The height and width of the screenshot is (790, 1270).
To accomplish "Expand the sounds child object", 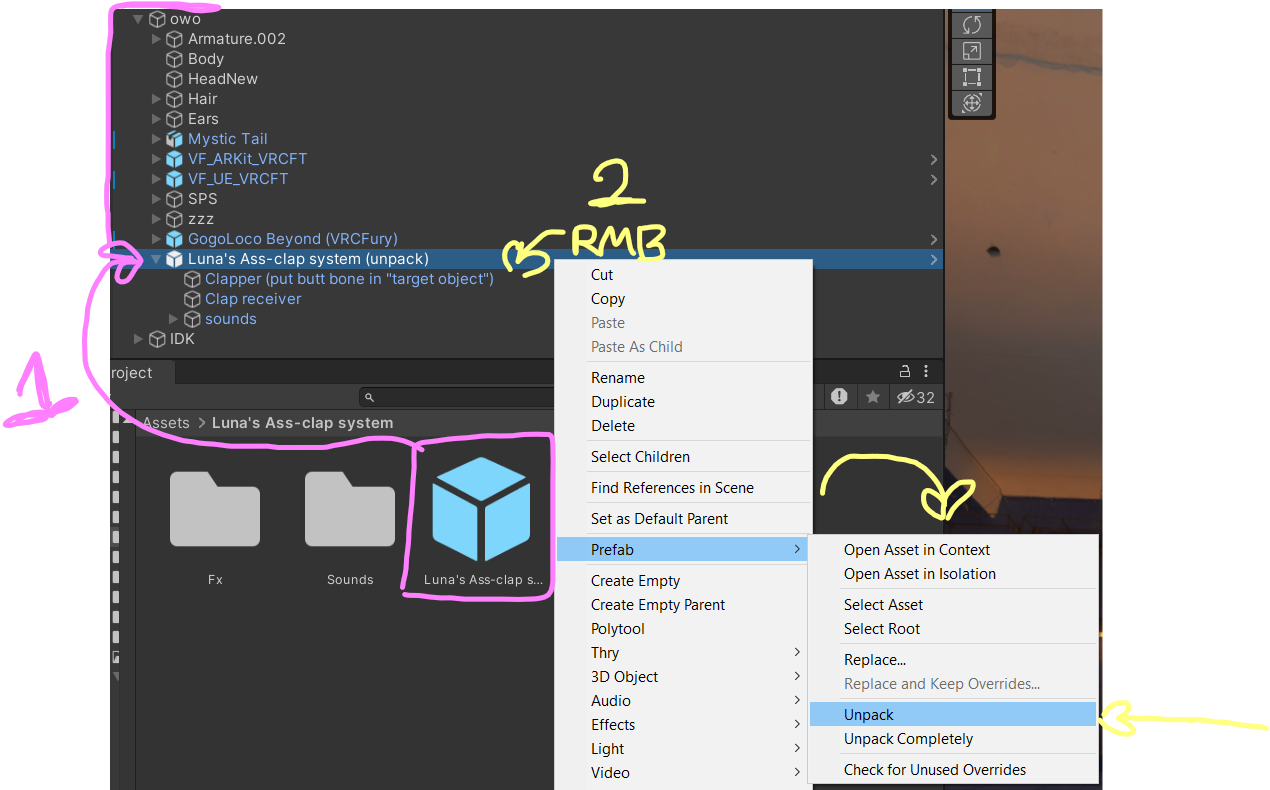I will tap(173, 319).
